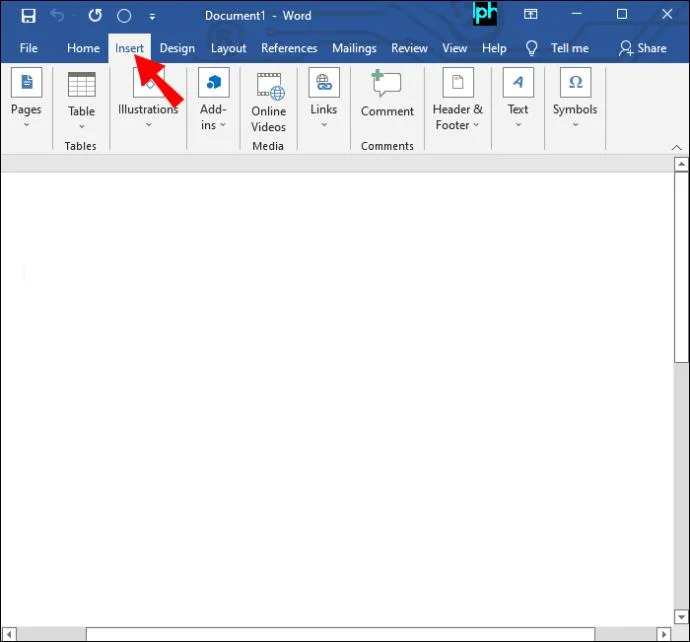Collapse the ribbon with the caret
Viewport: 690px width, 642px height.
point(676,148)
